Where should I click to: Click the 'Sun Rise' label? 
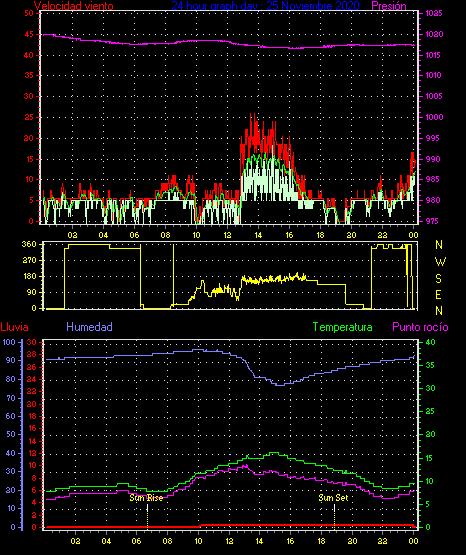click(146, 498)
